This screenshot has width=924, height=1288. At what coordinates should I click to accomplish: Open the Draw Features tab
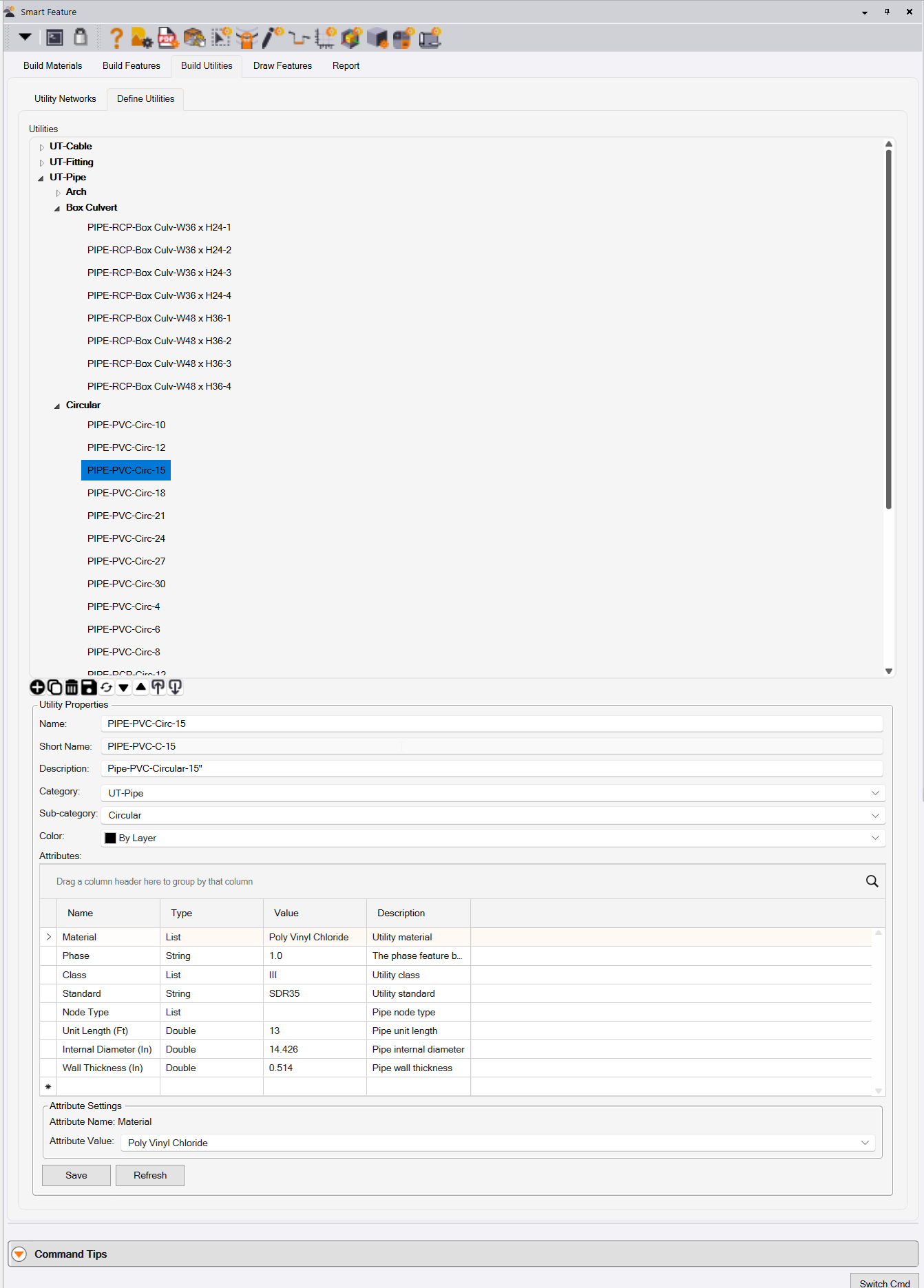282,66
